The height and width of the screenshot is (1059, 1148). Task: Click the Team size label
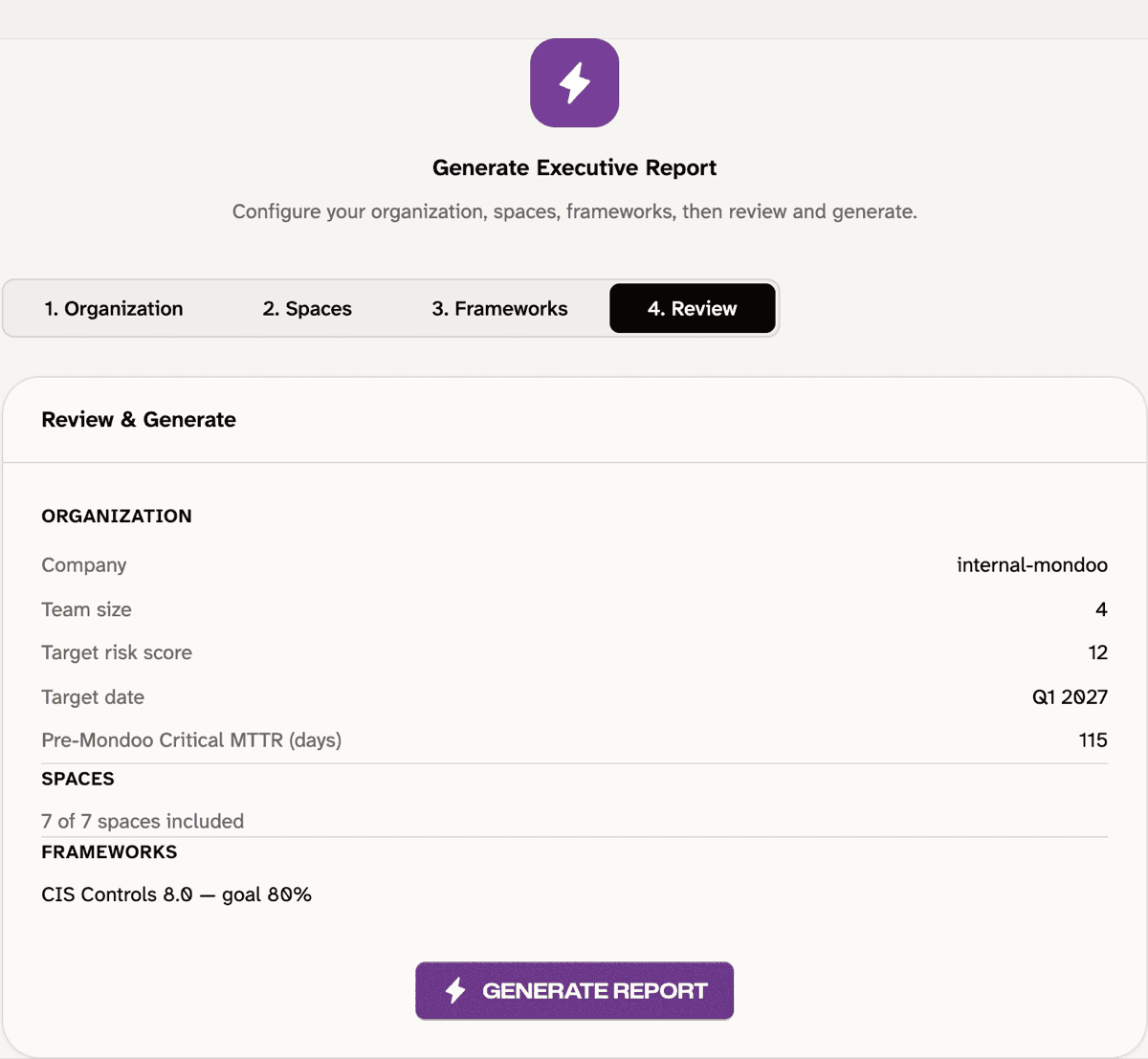(86, 609)
